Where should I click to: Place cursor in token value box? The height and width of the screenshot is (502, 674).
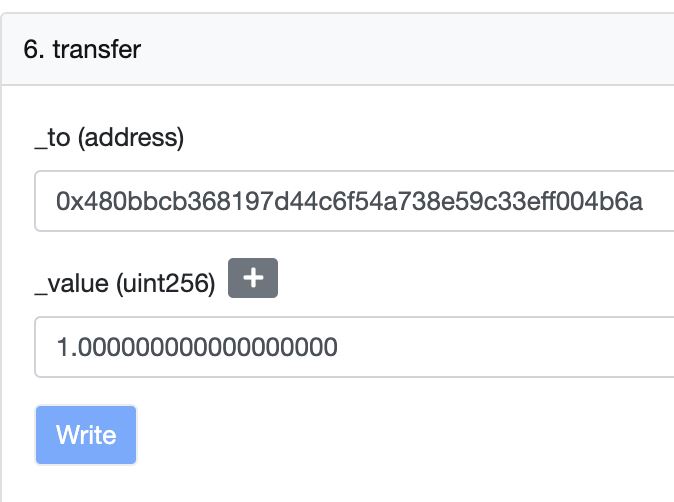(355, 347)
